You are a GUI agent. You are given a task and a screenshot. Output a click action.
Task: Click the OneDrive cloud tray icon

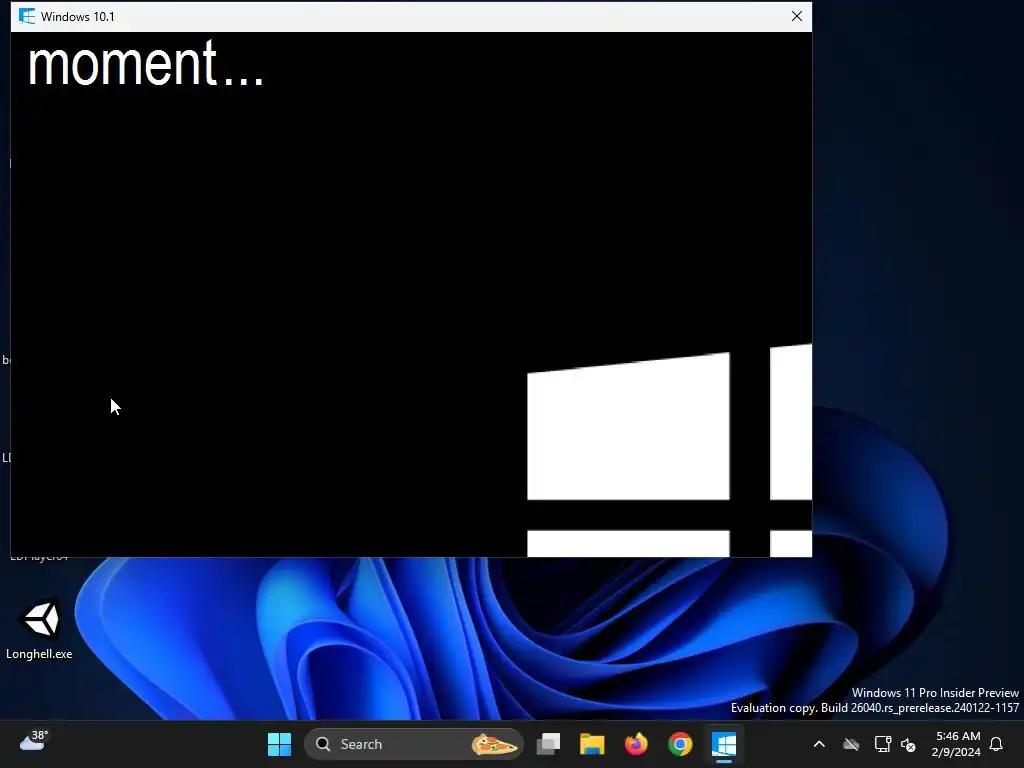[x=851, y=744]
